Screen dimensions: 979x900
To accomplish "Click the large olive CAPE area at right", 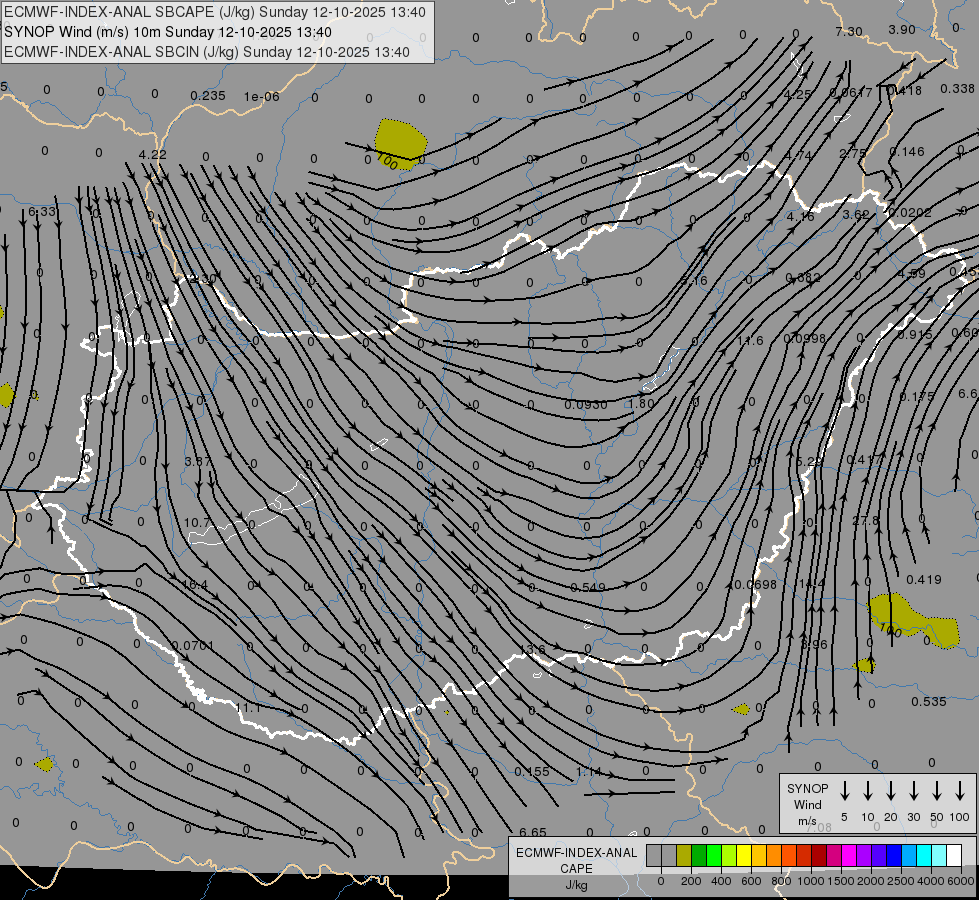I will click(x=912, y=620).
